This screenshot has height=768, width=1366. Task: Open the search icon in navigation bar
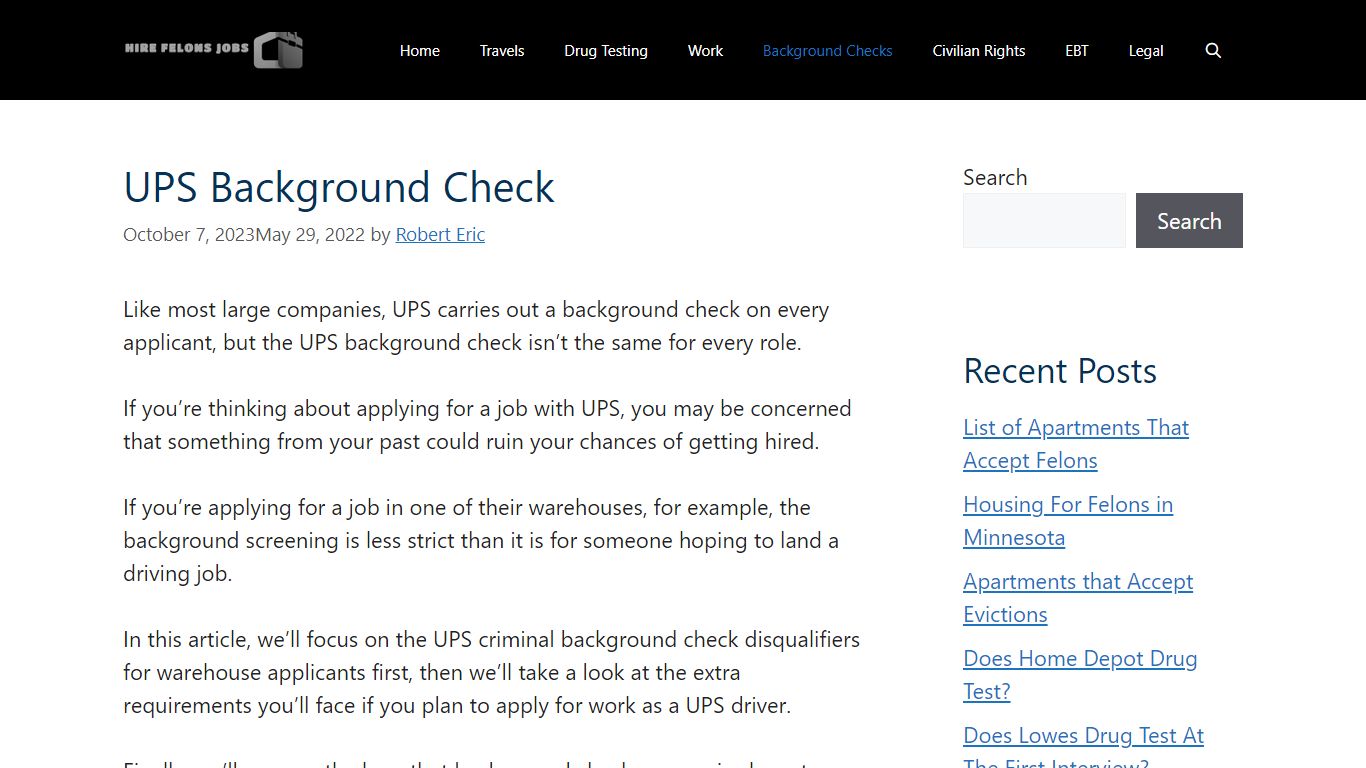coord(1213,50)
